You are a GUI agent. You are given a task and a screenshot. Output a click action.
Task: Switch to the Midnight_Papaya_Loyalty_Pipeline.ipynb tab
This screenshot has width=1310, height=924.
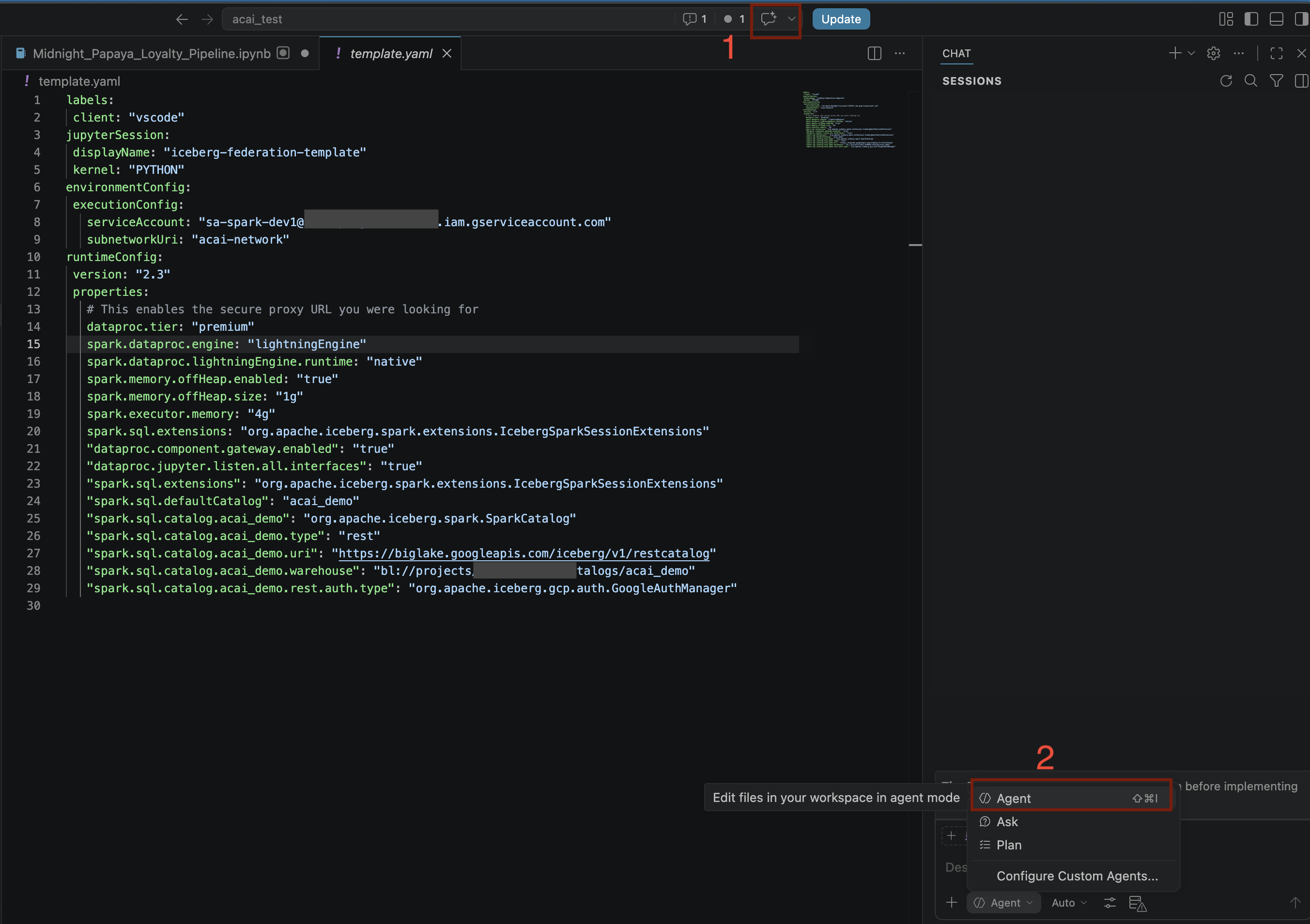click(151, 53)
